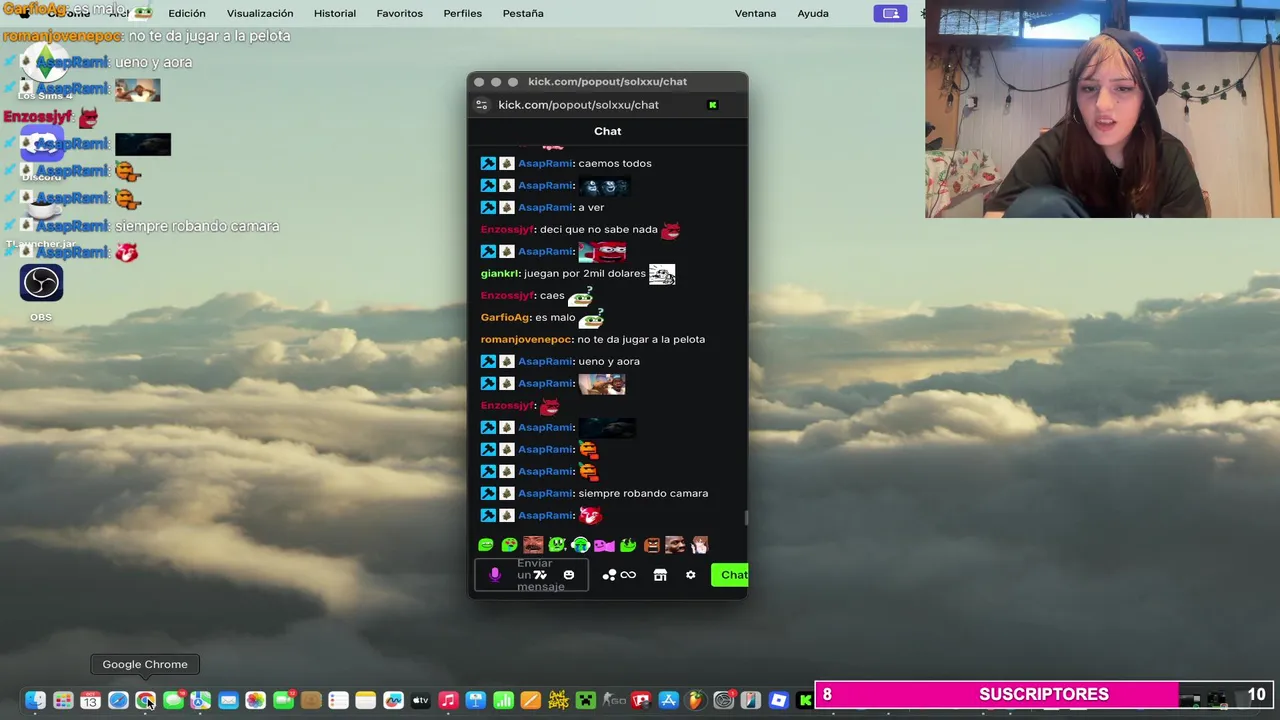
Task: Open the Edición menu
Action: (187, 13)
